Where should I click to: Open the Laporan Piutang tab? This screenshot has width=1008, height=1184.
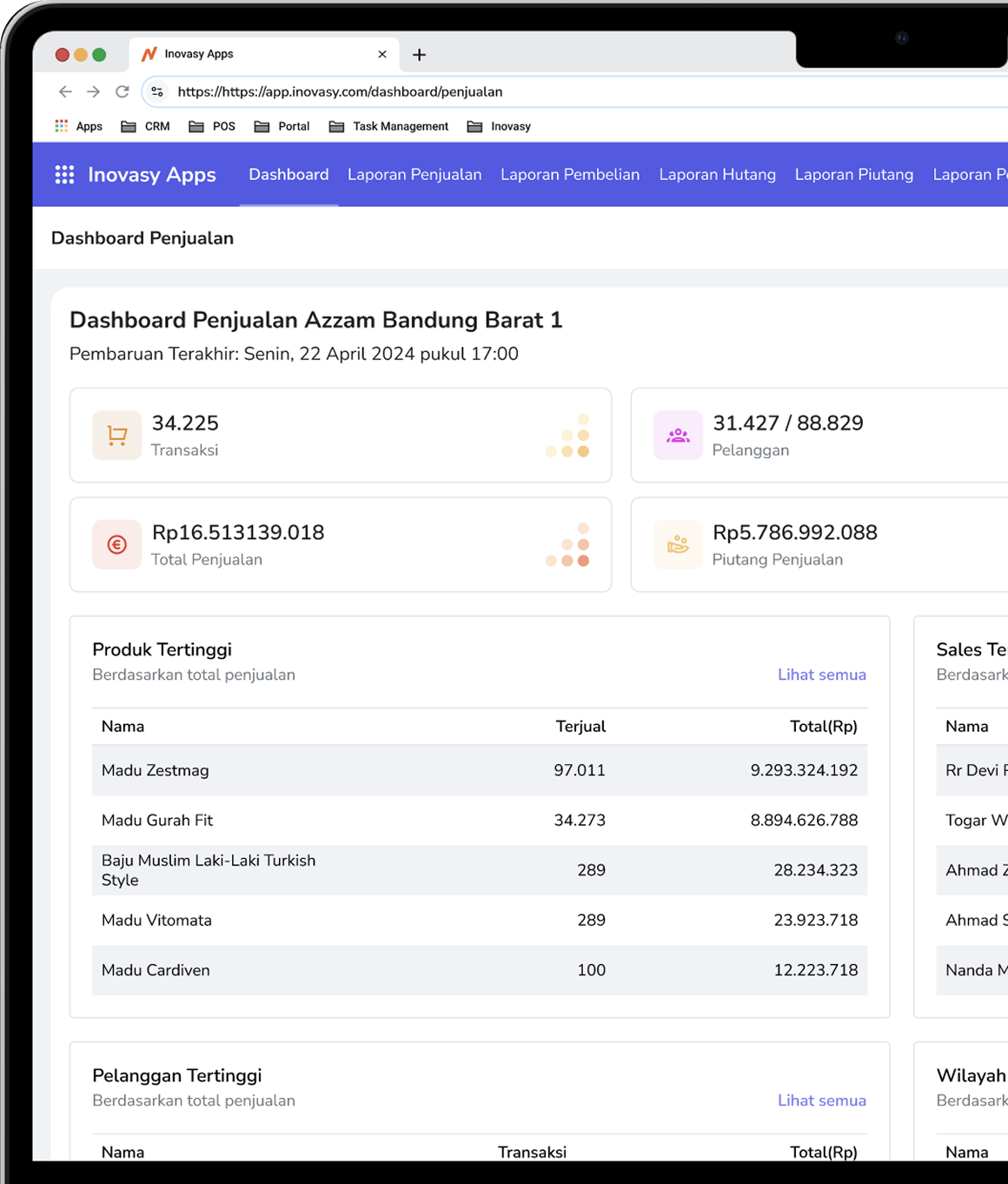click(854, 175)
